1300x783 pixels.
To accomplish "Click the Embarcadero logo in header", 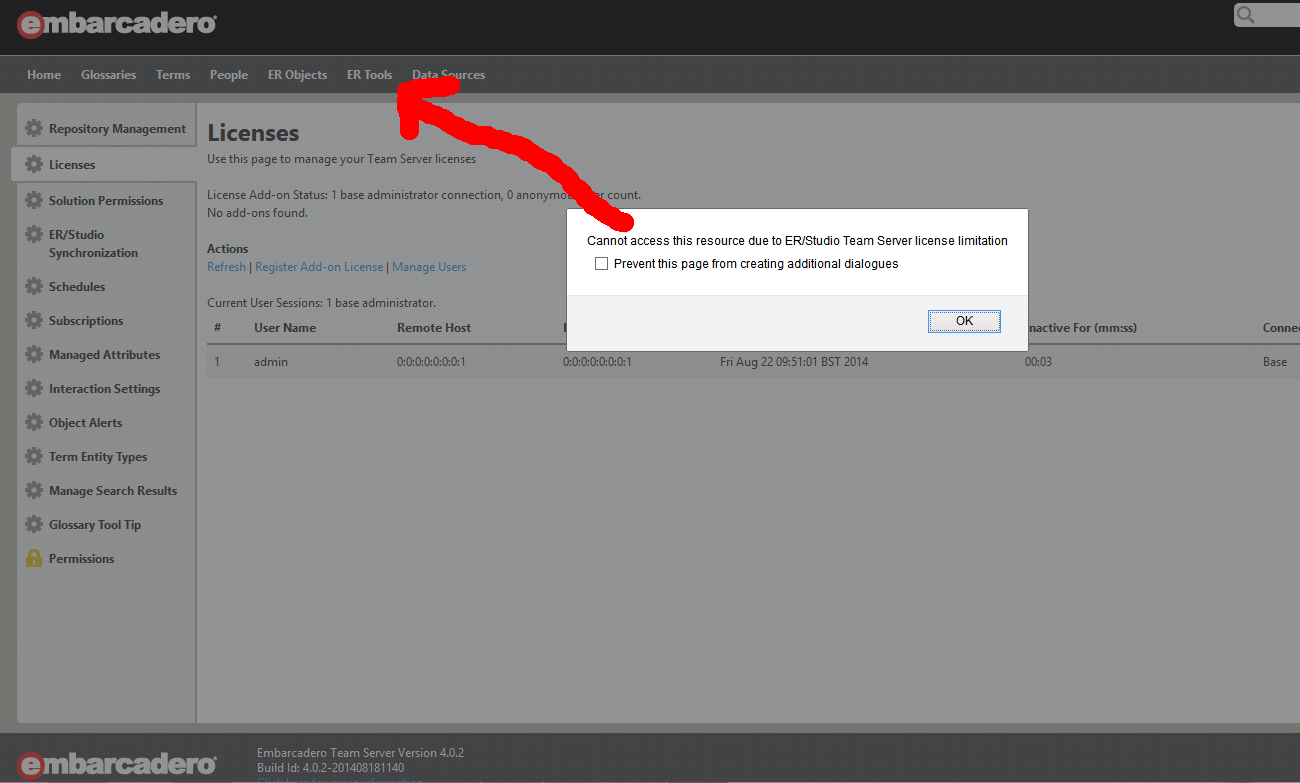I will tap(117, 23).
